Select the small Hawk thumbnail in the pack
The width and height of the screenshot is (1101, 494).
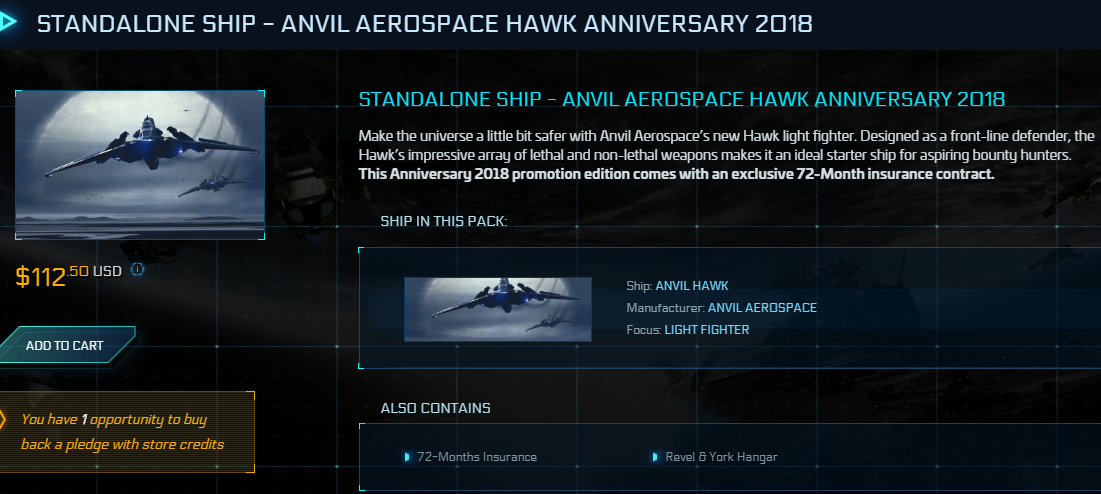pyautogui.click(x=497, y=309)
